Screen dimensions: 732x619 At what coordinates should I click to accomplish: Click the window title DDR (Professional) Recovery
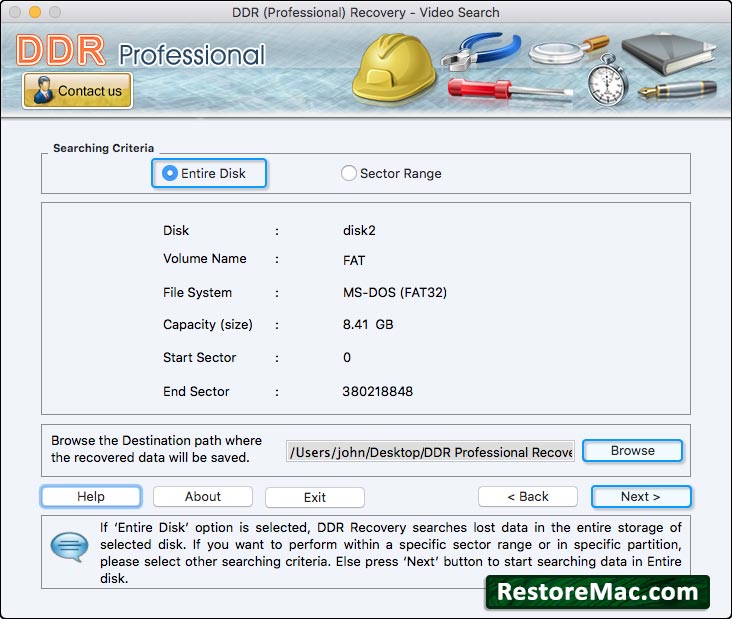366,12
